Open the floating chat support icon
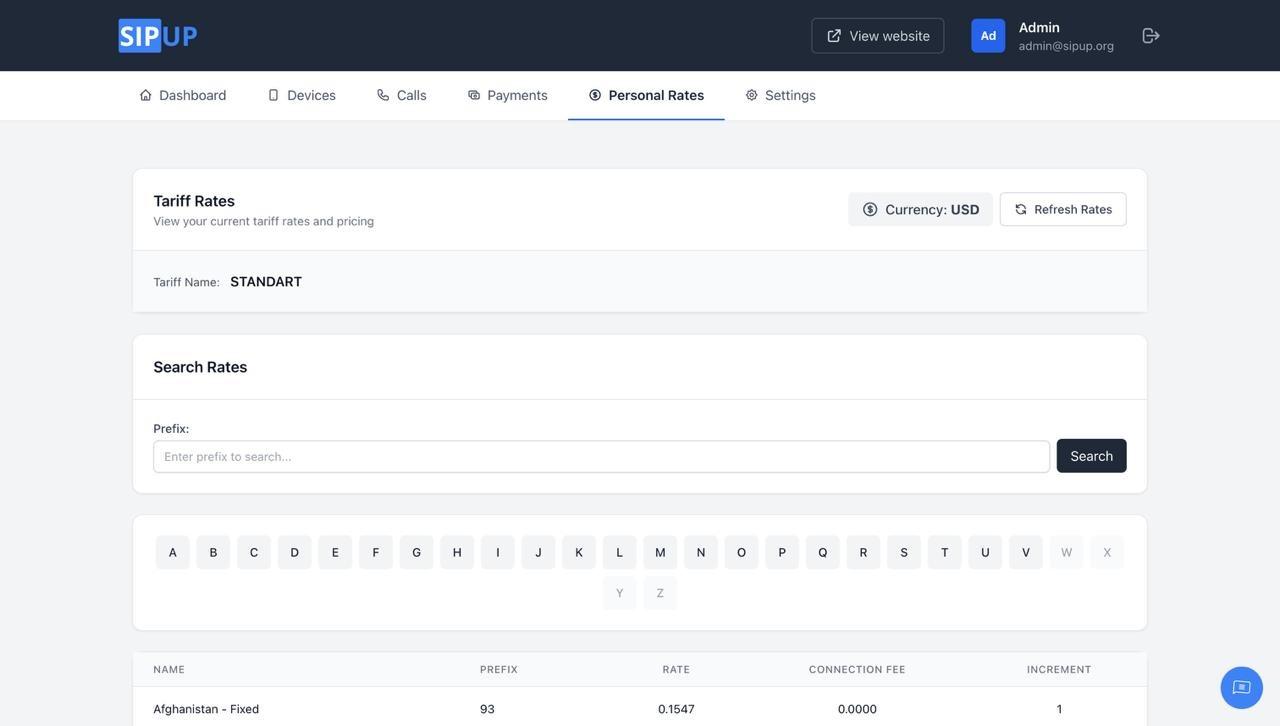Image resolution: width=1280 pixels, height=726 pixels. [x=1241, y=688]
